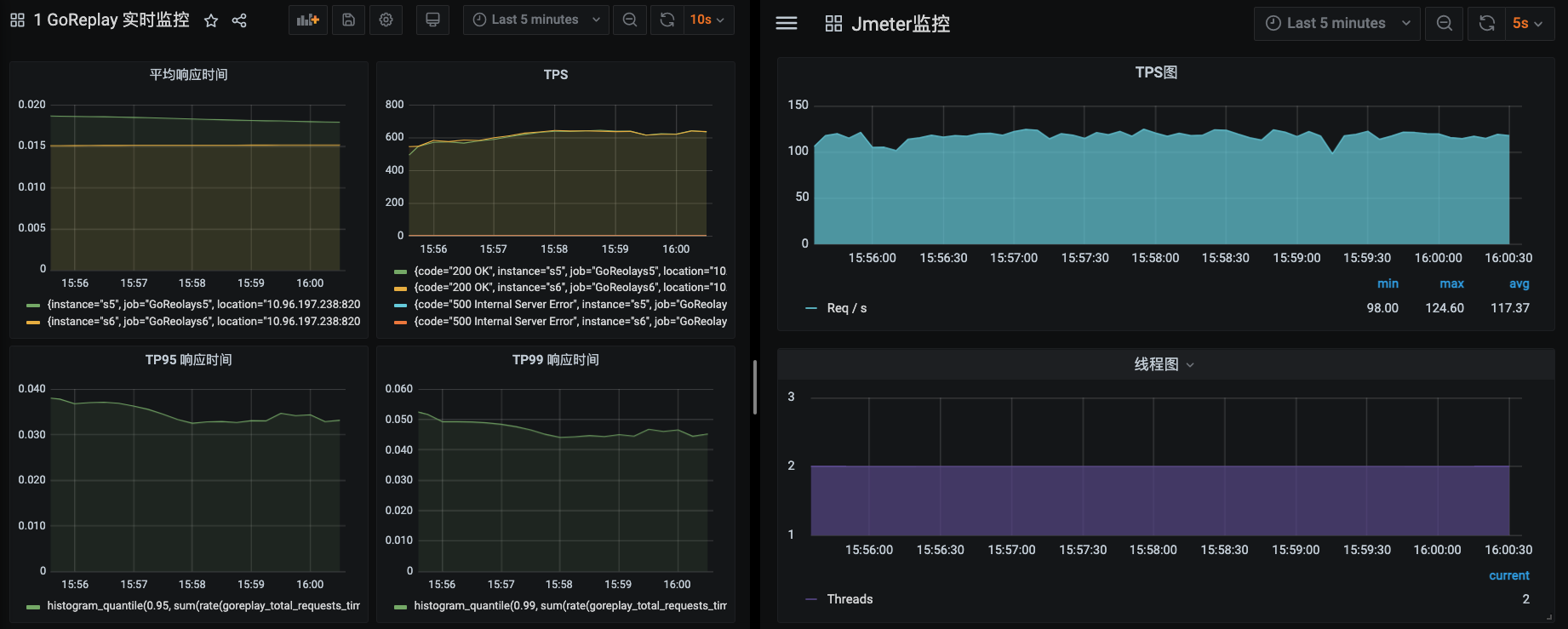Click avg value 117.37 in TPS图 legend
Screen dimensions: 1568x629
coord(1510,308)
